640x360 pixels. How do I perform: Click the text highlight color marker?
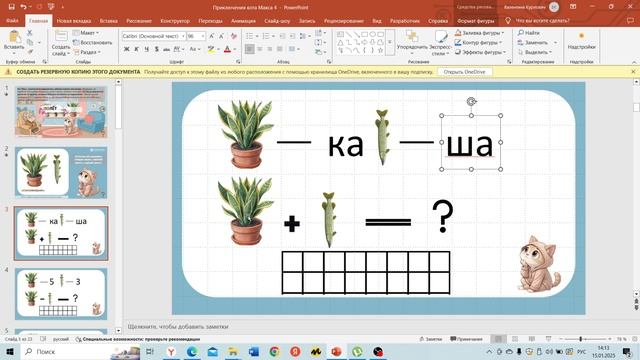click(211, 49)
